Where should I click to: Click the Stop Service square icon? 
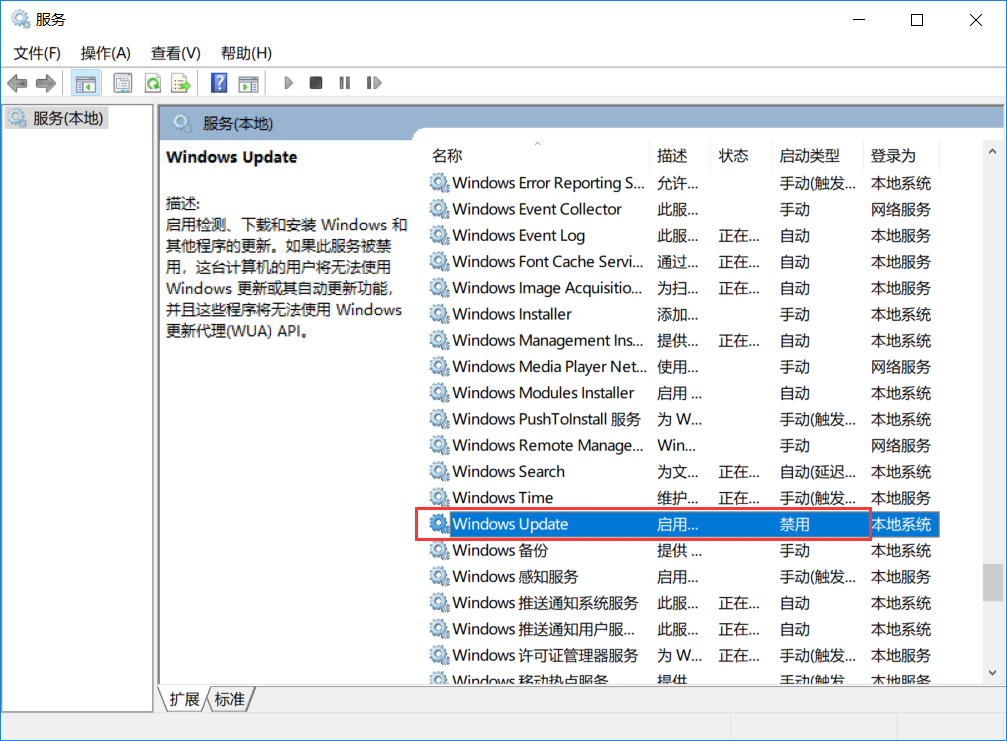(316, 83)
